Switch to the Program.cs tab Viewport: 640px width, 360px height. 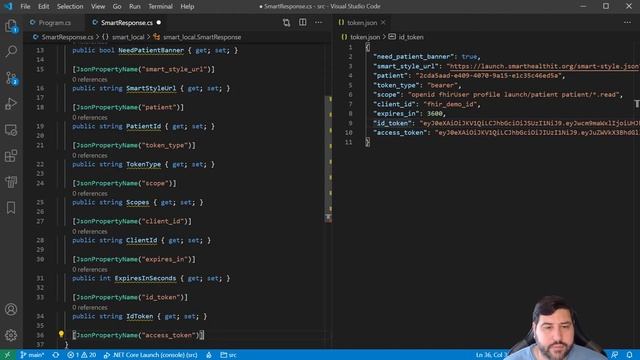[x=55, y=22]
